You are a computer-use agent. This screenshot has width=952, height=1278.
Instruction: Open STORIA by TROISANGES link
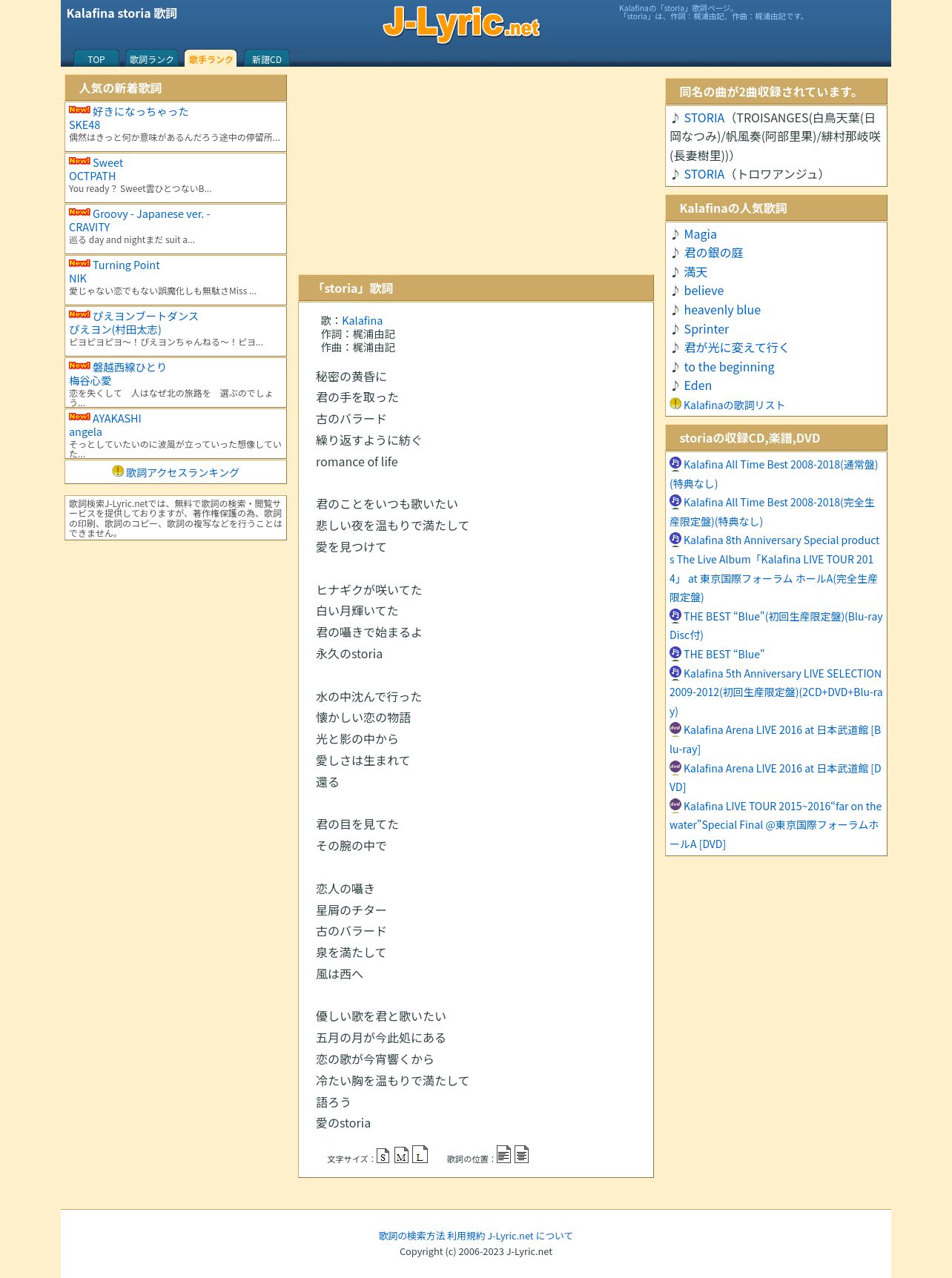[x=704, y=118]
